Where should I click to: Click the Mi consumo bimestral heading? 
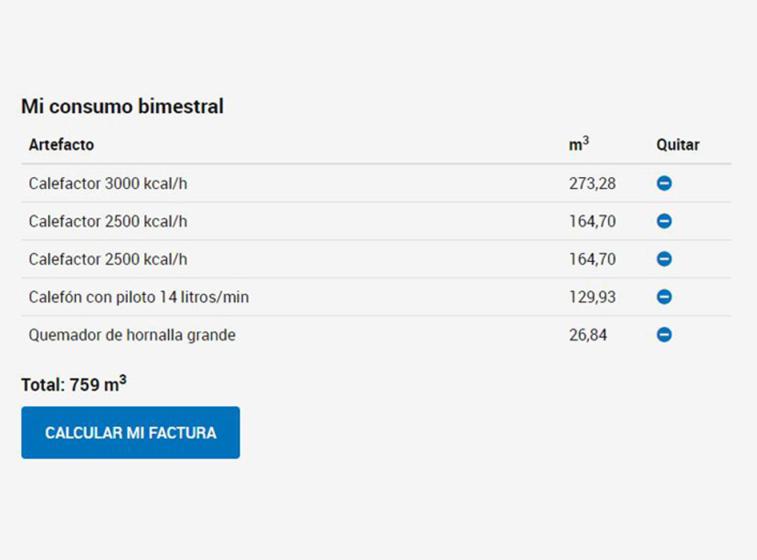coord(122,106)
